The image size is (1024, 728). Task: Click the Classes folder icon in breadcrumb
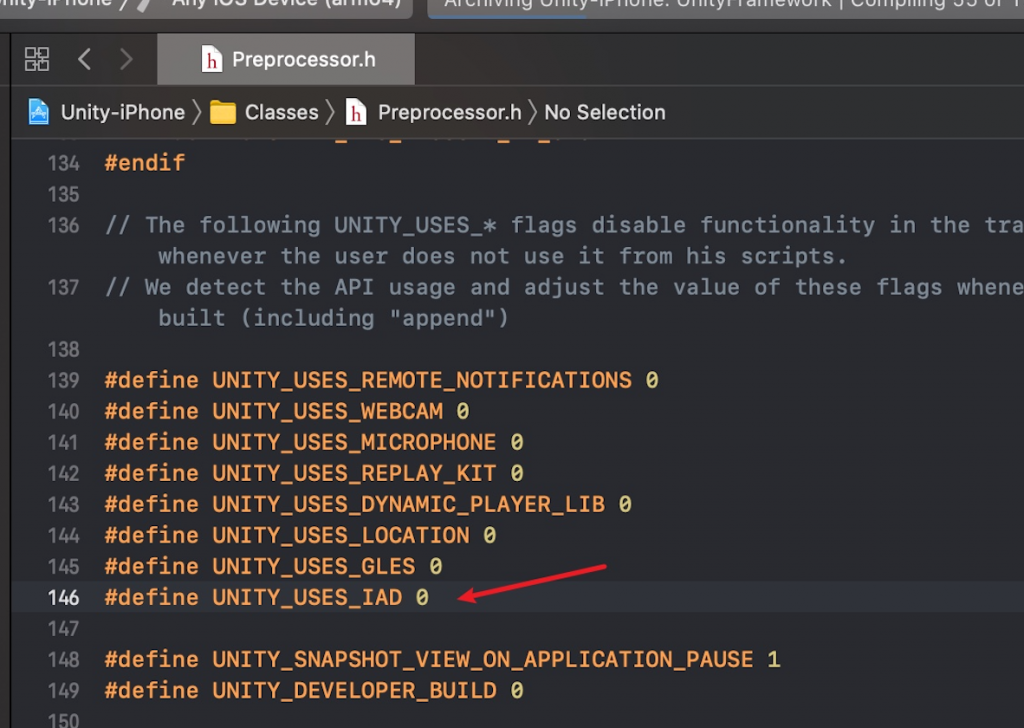click(223, 112)
